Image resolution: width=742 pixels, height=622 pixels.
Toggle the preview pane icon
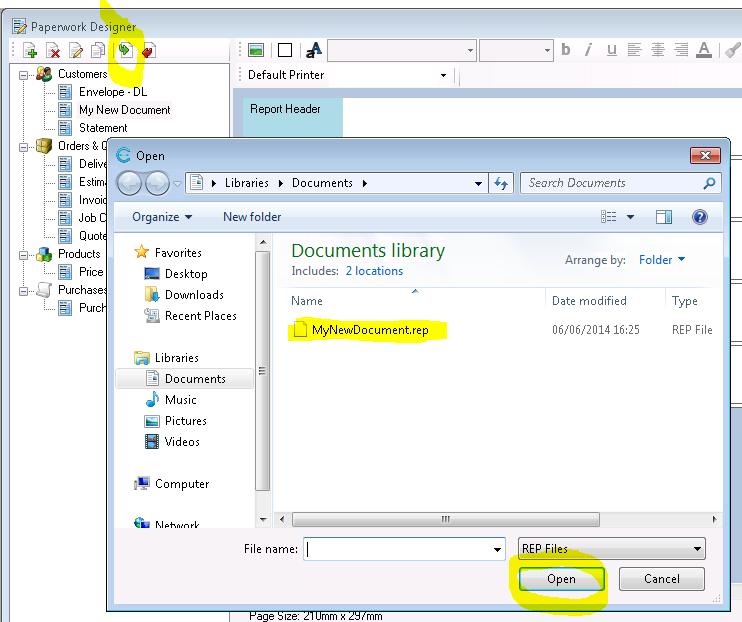664,217
